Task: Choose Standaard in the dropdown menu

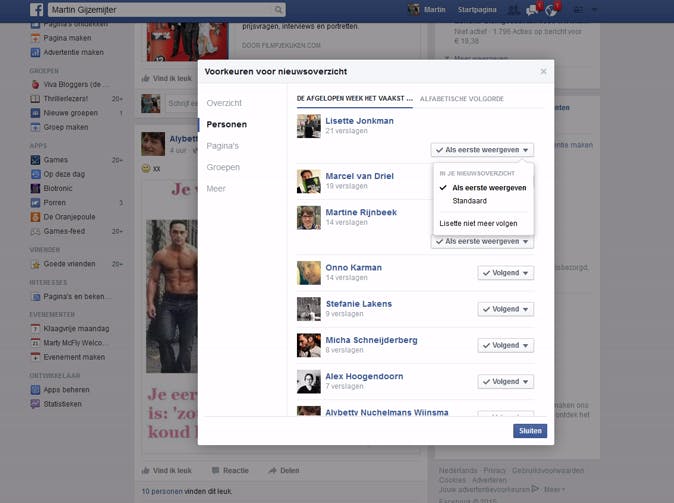Action: coord(469,201)
